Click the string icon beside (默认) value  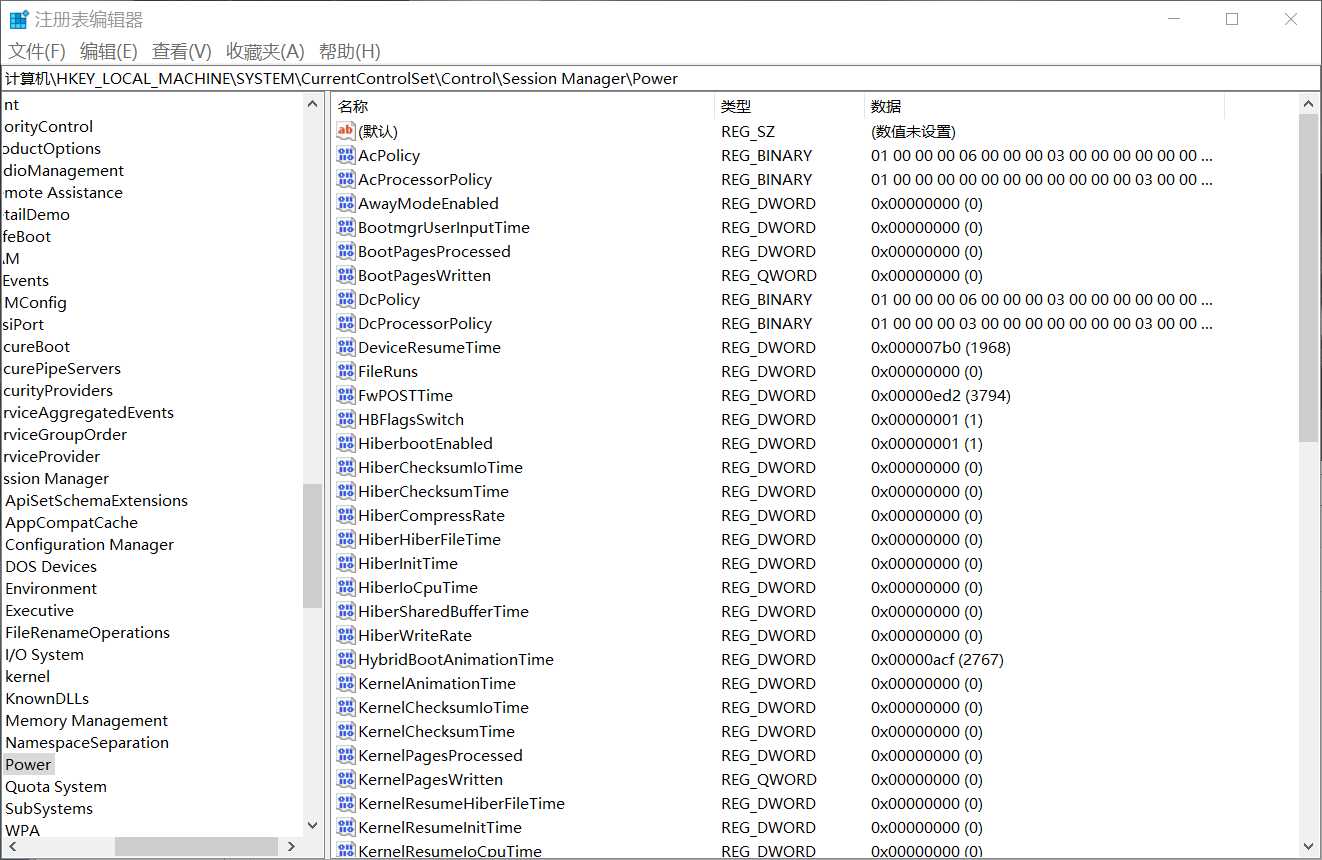pyautogui.click(x=346, y=131)
